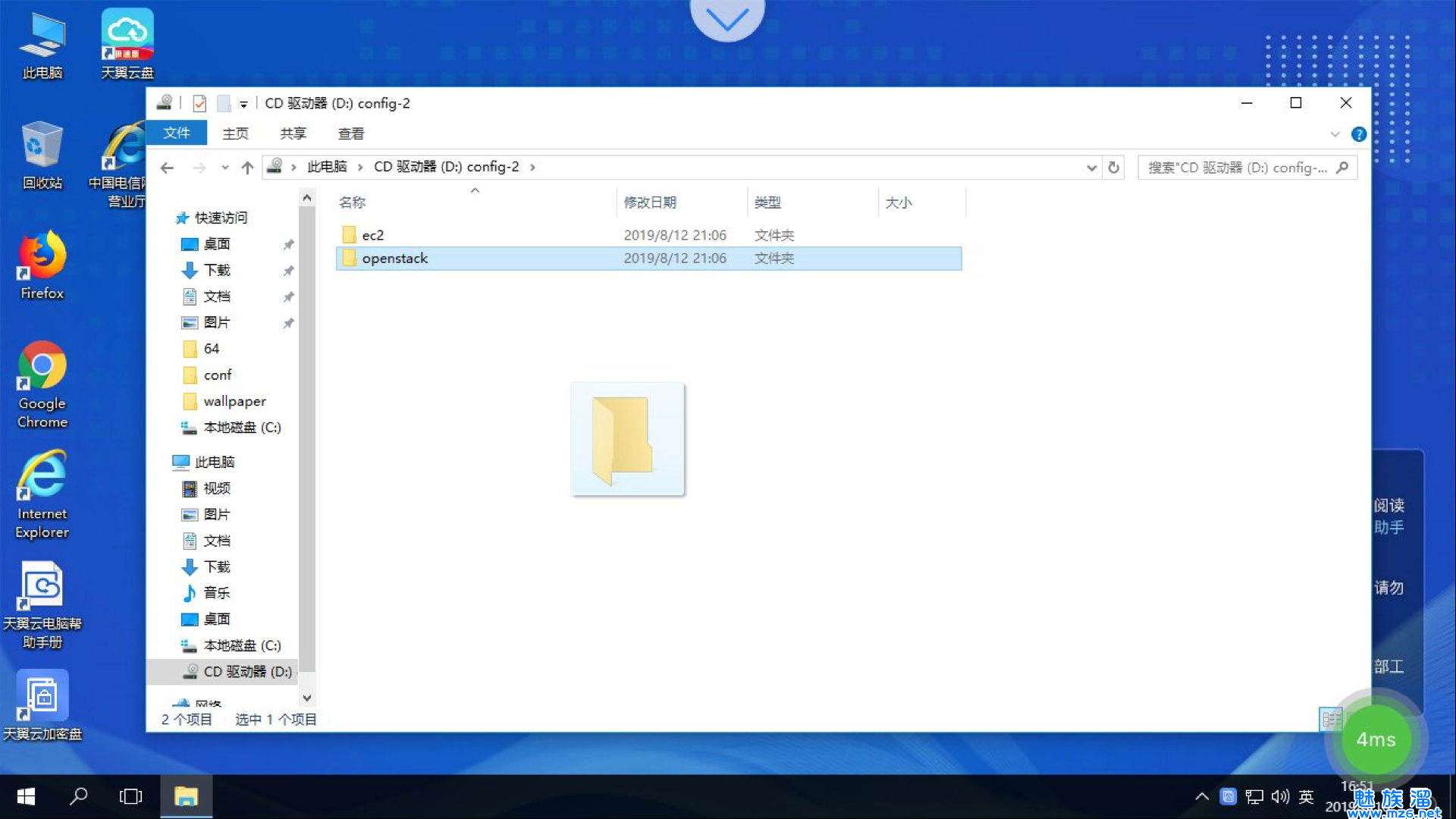Toggle pin on Desktop quick access item

click(x=288, y=244)
